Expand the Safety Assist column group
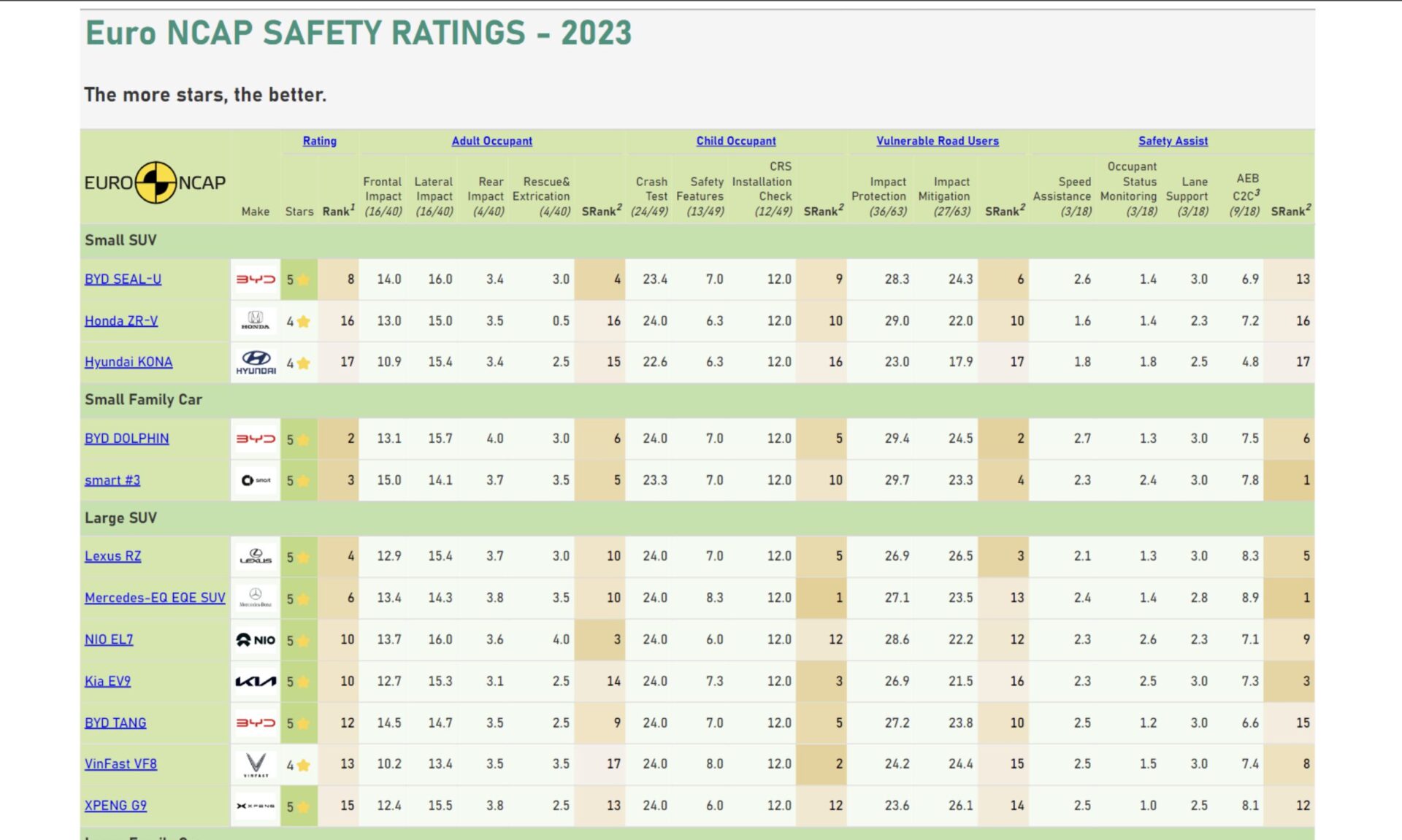Viewport: 1402px width, 840px height. click(x=1171, y=141)
